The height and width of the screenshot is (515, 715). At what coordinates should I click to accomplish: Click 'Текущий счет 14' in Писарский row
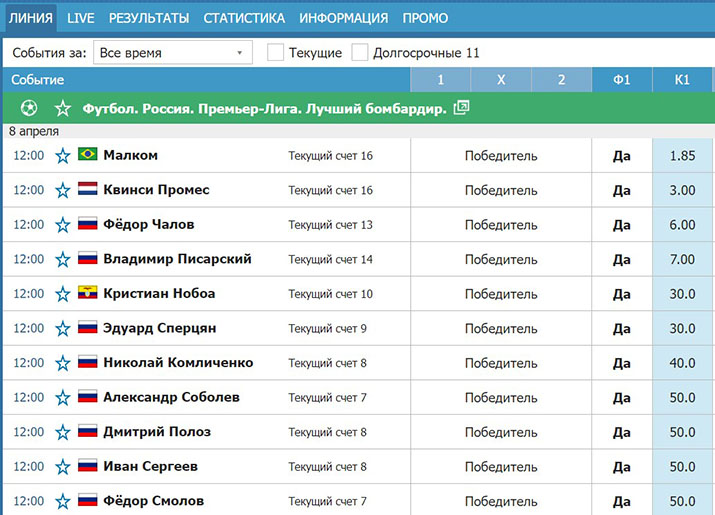[x=331, y=260]
